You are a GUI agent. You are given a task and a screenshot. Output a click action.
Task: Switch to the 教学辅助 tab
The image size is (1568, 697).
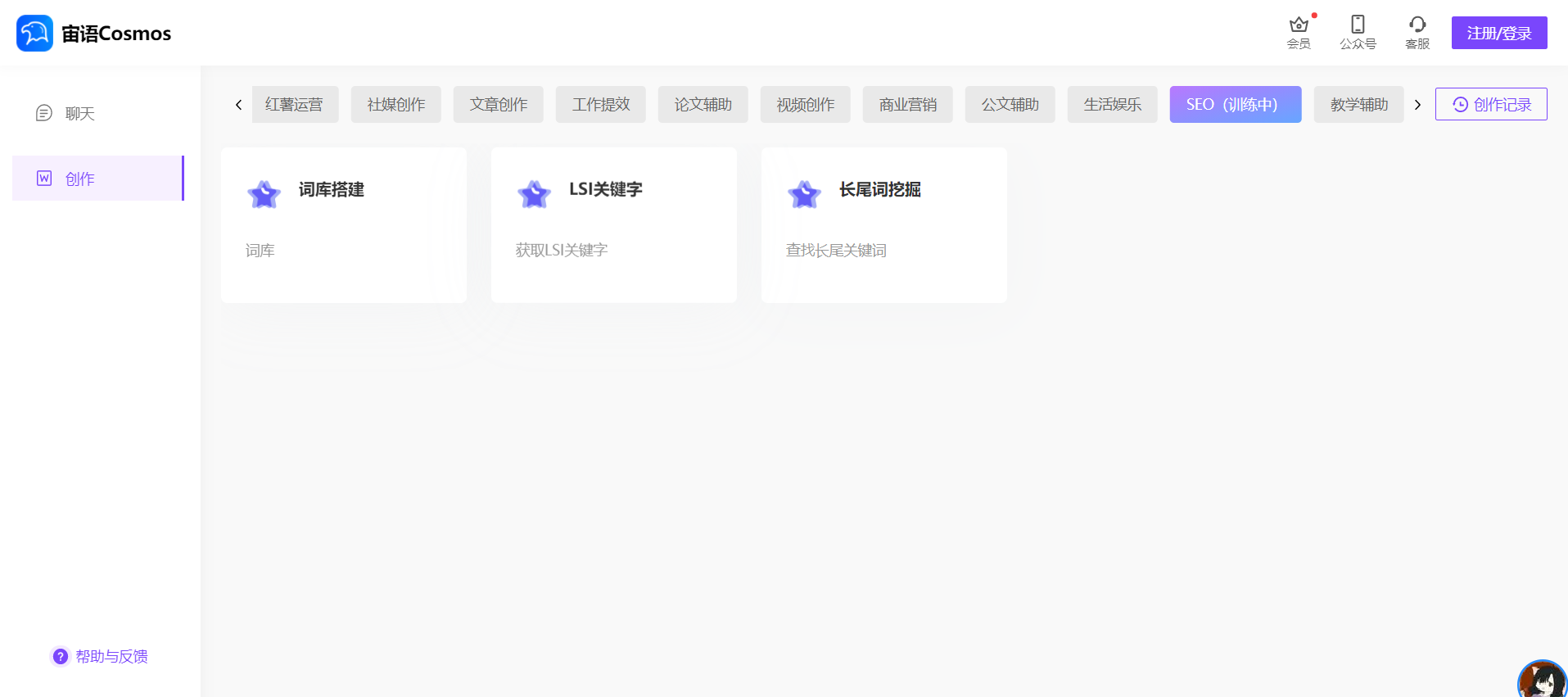point(1359,105)
